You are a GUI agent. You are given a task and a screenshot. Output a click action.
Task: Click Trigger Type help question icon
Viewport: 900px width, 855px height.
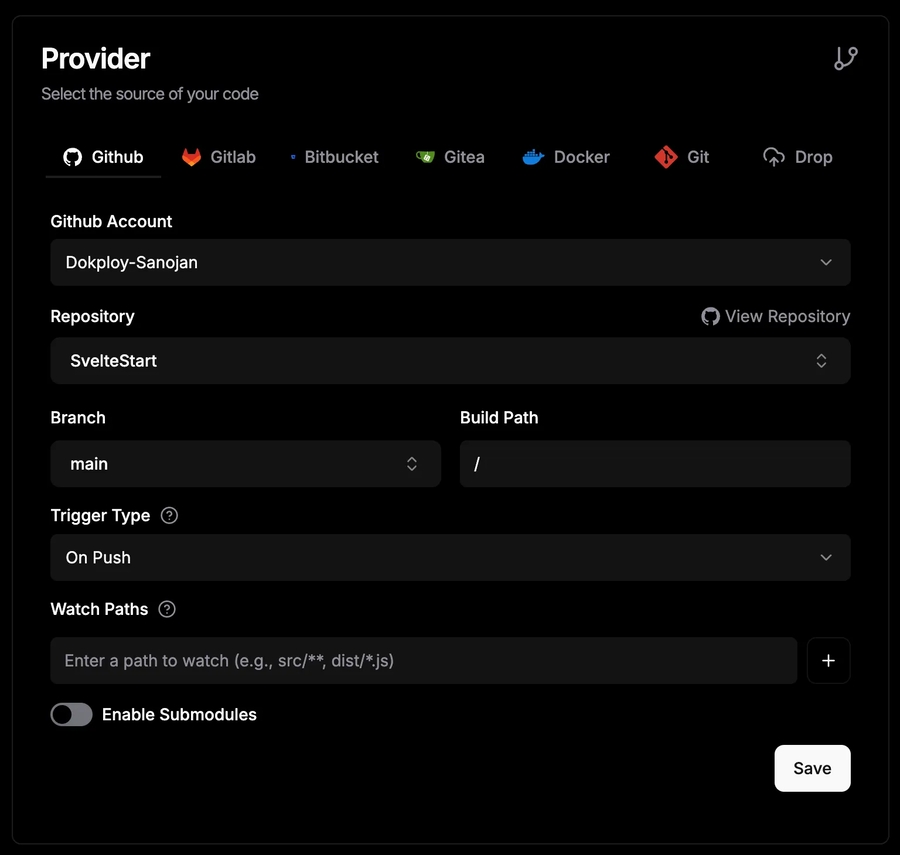[170, 516]
